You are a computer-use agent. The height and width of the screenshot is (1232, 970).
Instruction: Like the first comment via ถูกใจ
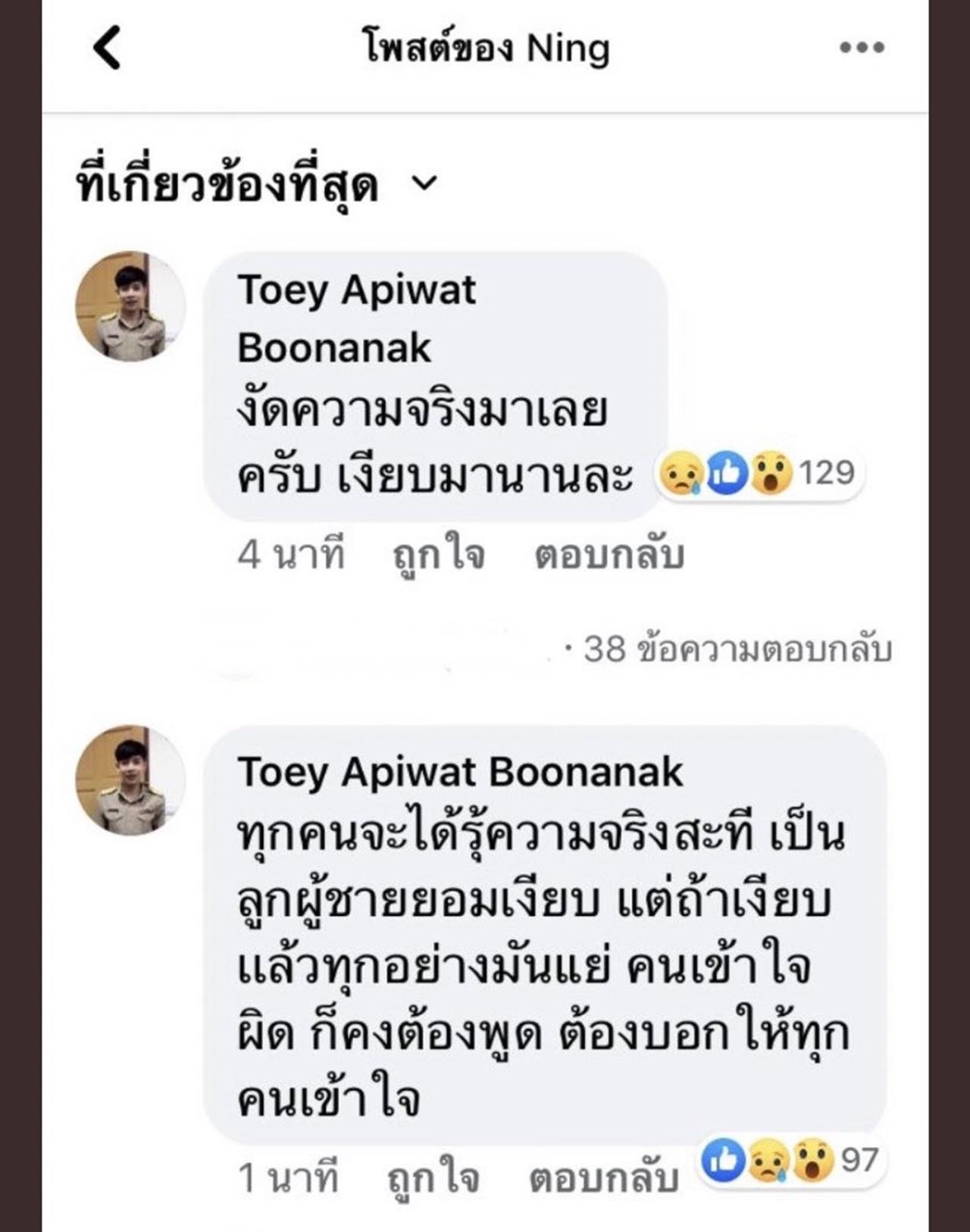[439, 556]
